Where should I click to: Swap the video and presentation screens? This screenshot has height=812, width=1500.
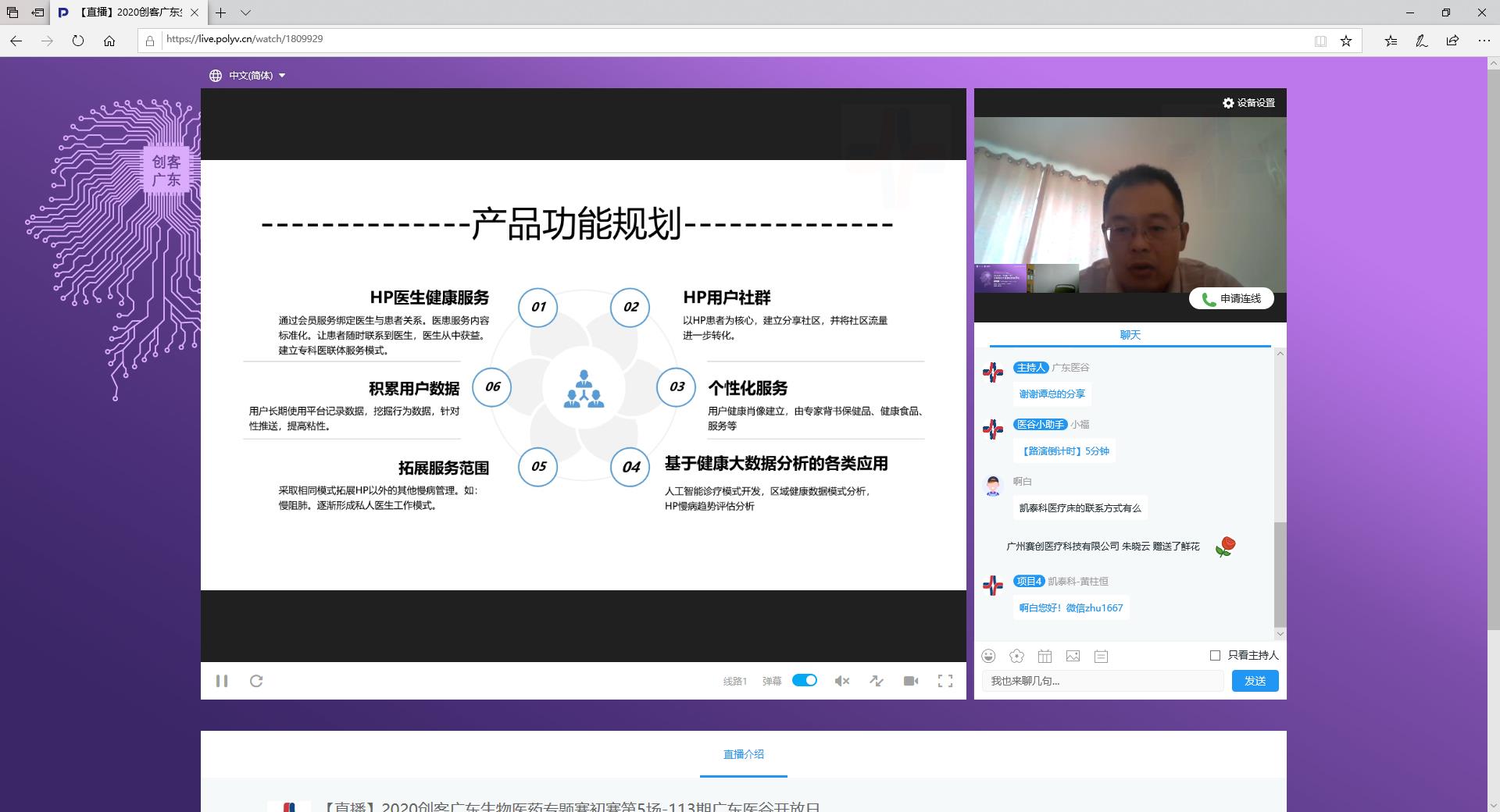[877, 680]
